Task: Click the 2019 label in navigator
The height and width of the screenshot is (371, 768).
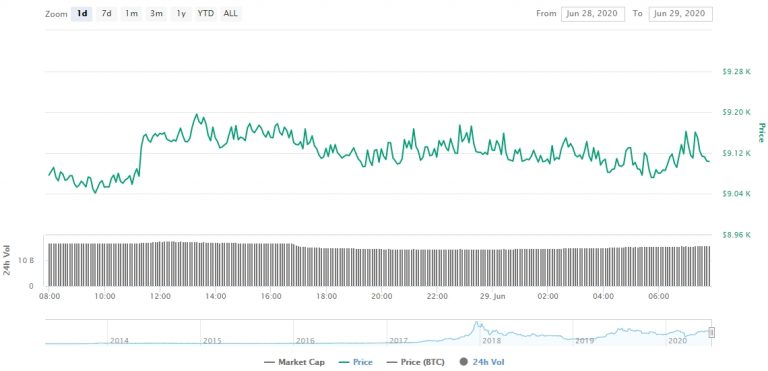Action: pyautogui.click(x=584, y=340)
